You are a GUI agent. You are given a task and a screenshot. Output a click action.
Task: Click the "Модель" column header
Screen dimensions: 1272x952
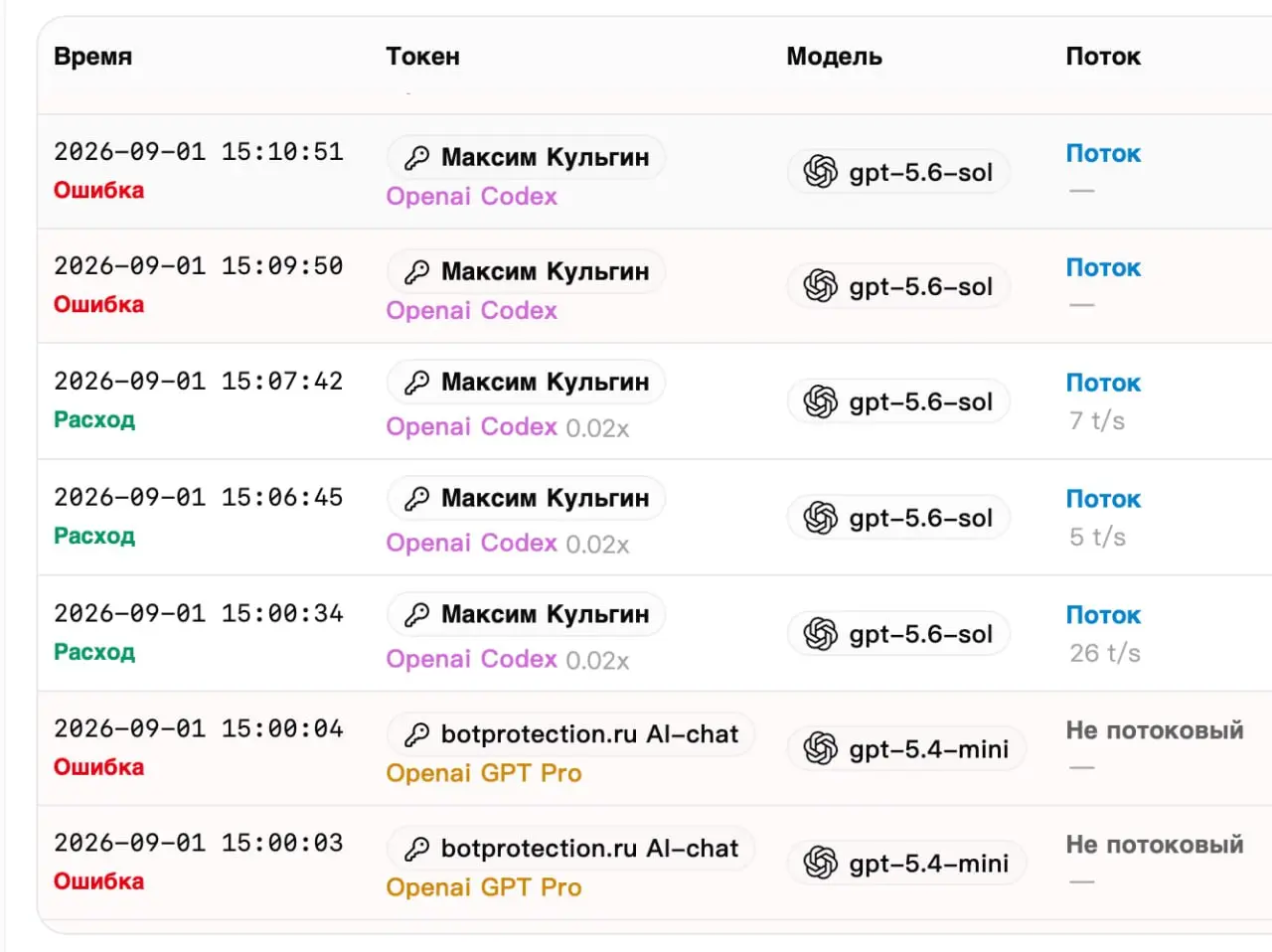835,57
